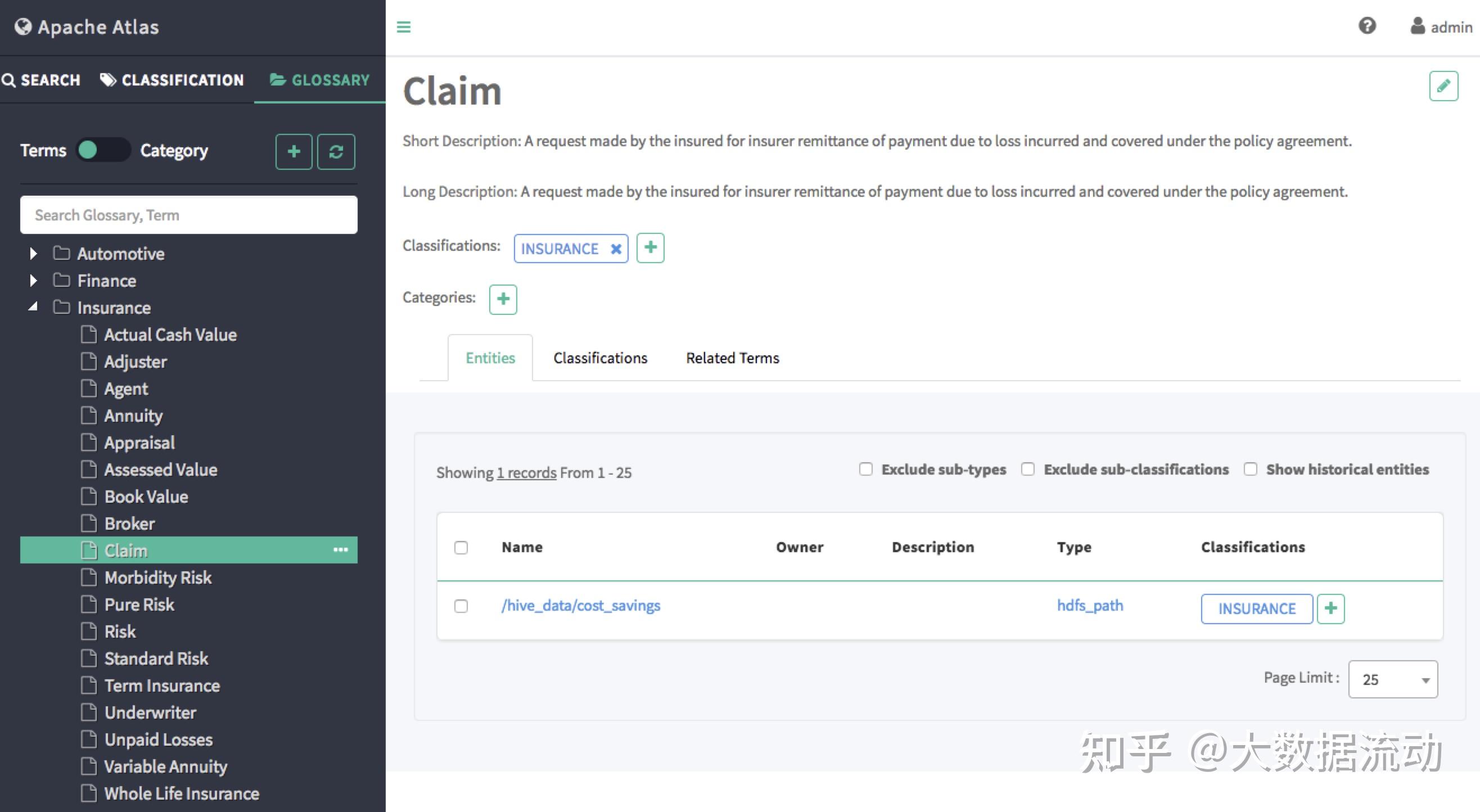Open the edit pencil icon for Claim
This screenshot has height=812, width=1480.
tap(1444, 85)
